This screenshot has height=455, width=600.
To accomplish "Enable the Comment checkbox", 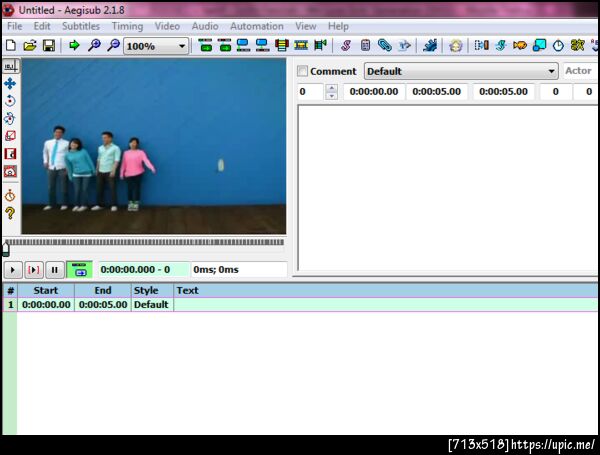I will click(302, 71).
